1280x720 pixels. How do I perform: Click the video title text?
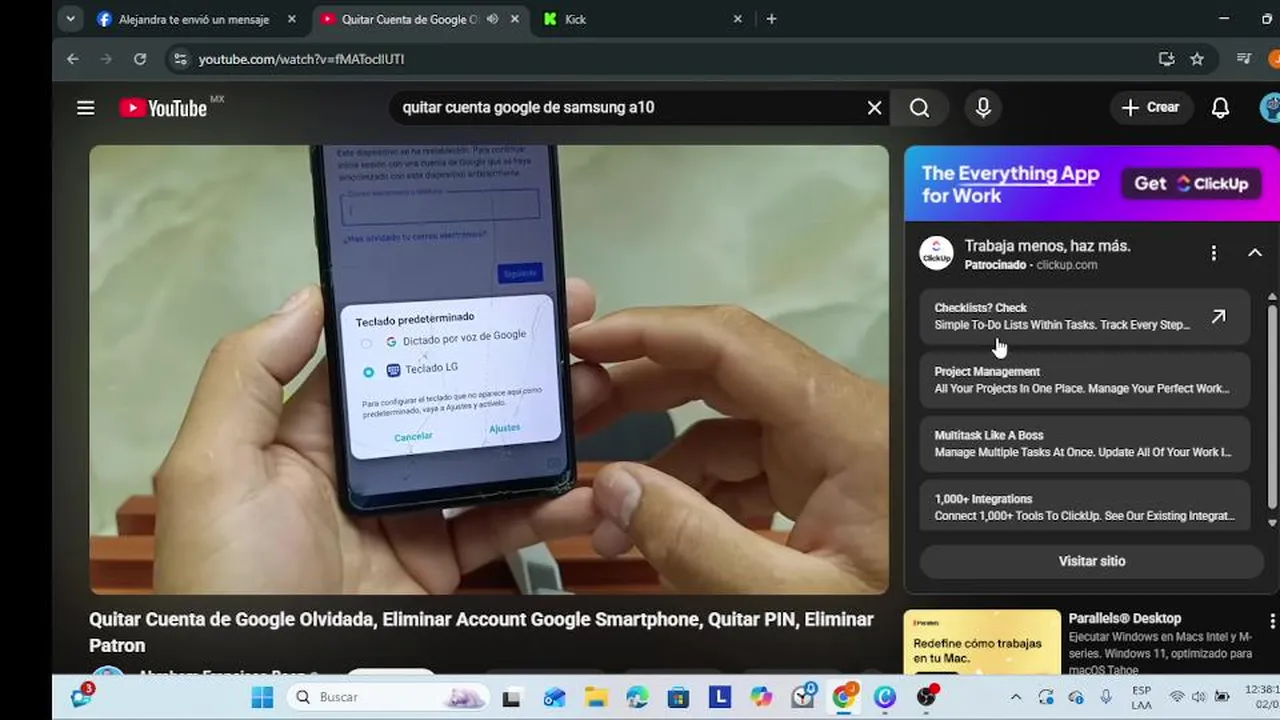(481, 632)
